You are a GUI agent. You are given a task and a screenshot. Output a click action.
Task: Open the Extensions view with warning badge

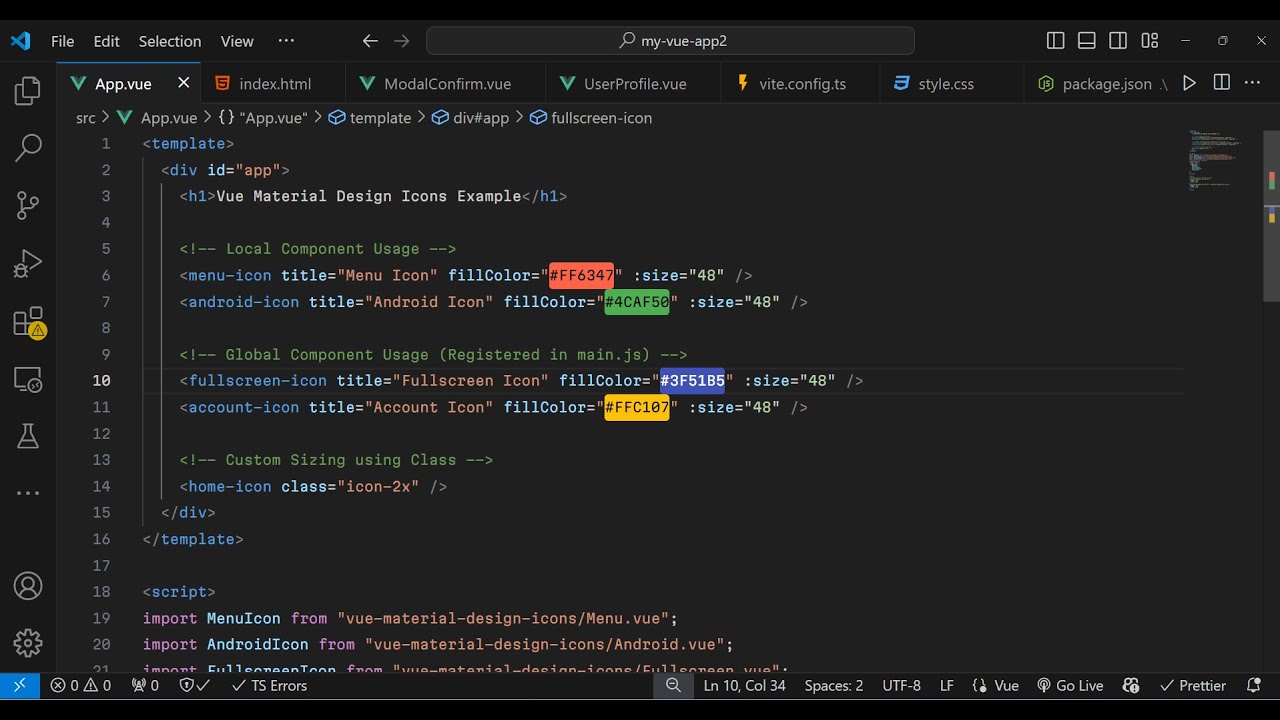[x=28, y=322]
